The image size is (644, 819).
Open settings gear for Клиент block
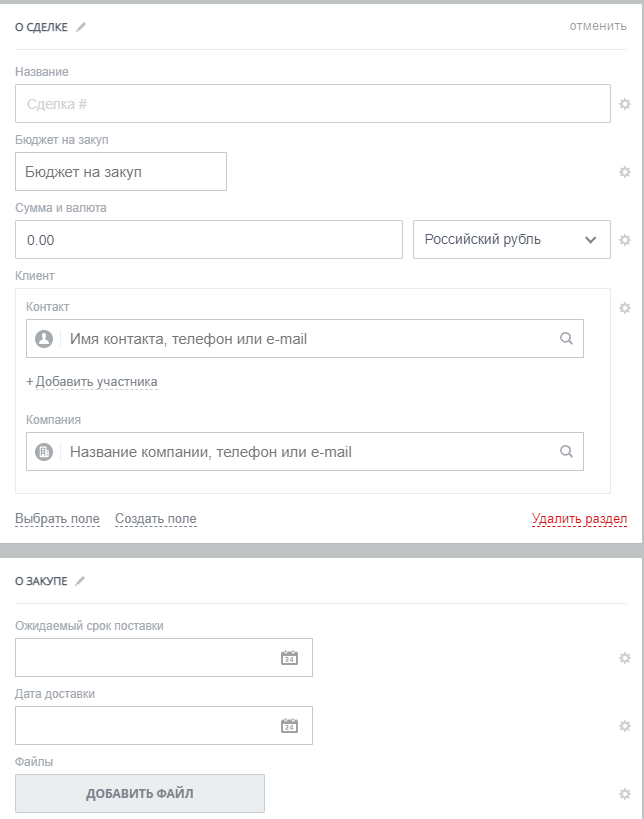pyautogui.click(x=625, y=308)
